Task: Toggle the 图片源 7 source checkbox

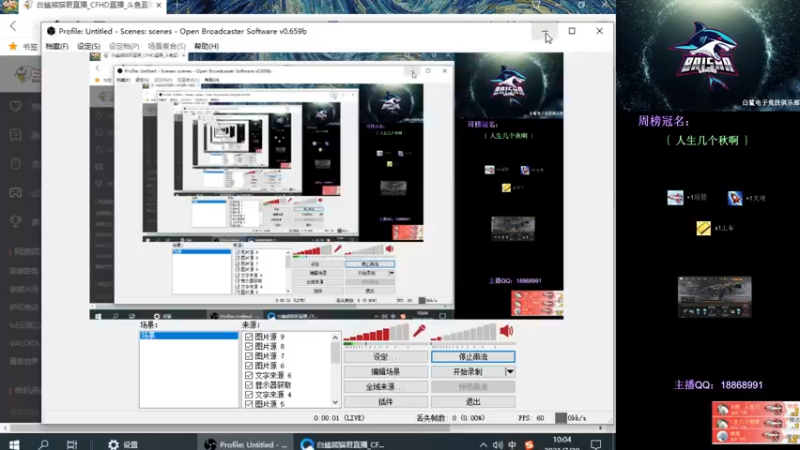Action: (249, 356)
